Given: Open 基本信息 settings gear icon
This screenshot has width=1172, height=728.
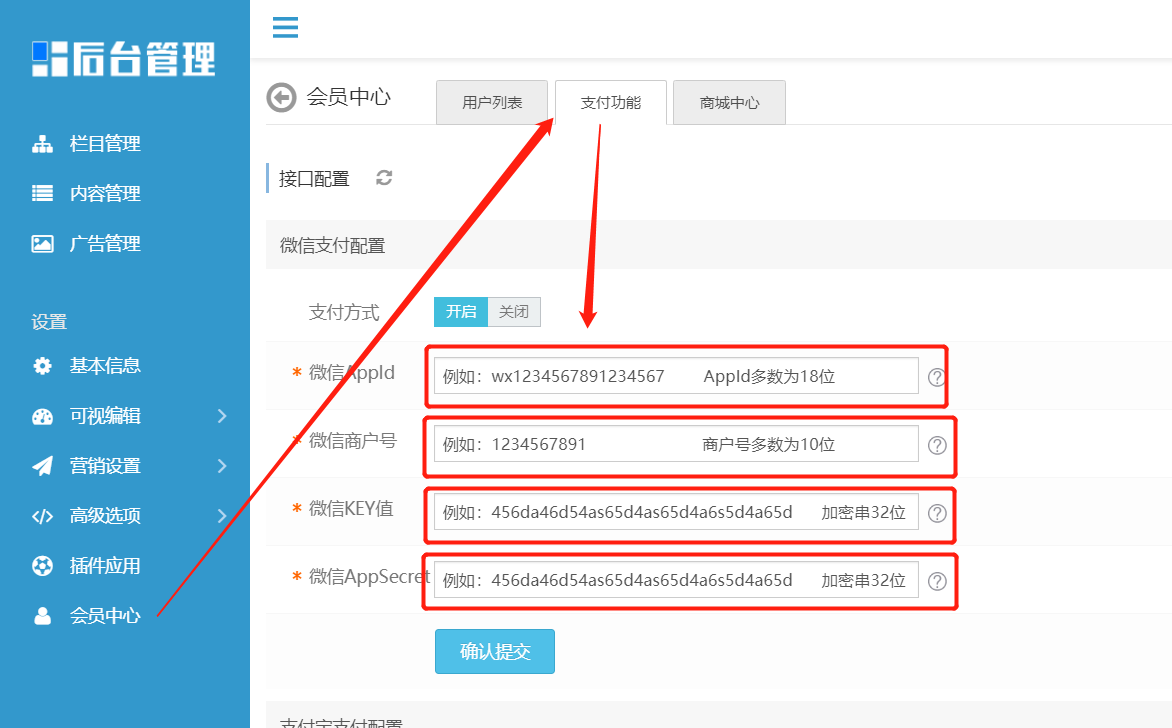Looking at the screenshot, I should [x=42, y=365].
